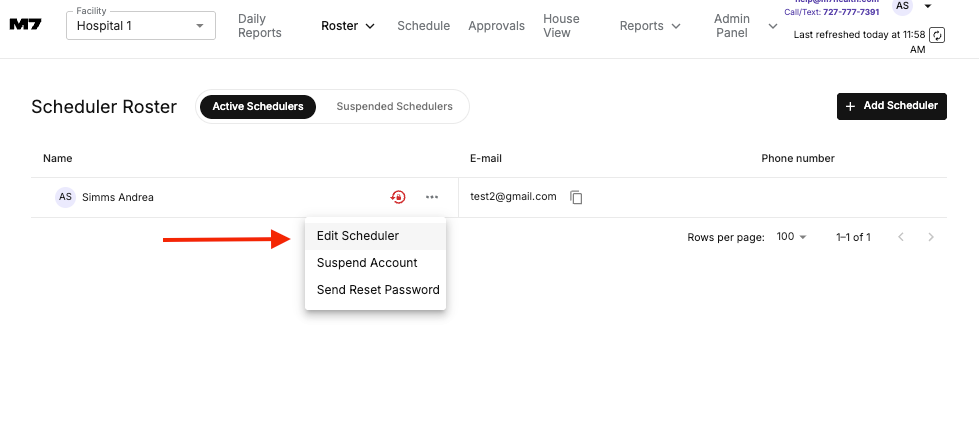Go to next page arrow
Image resolution: width=979 pixels, height=423 pixels.
tap(931, 237)
